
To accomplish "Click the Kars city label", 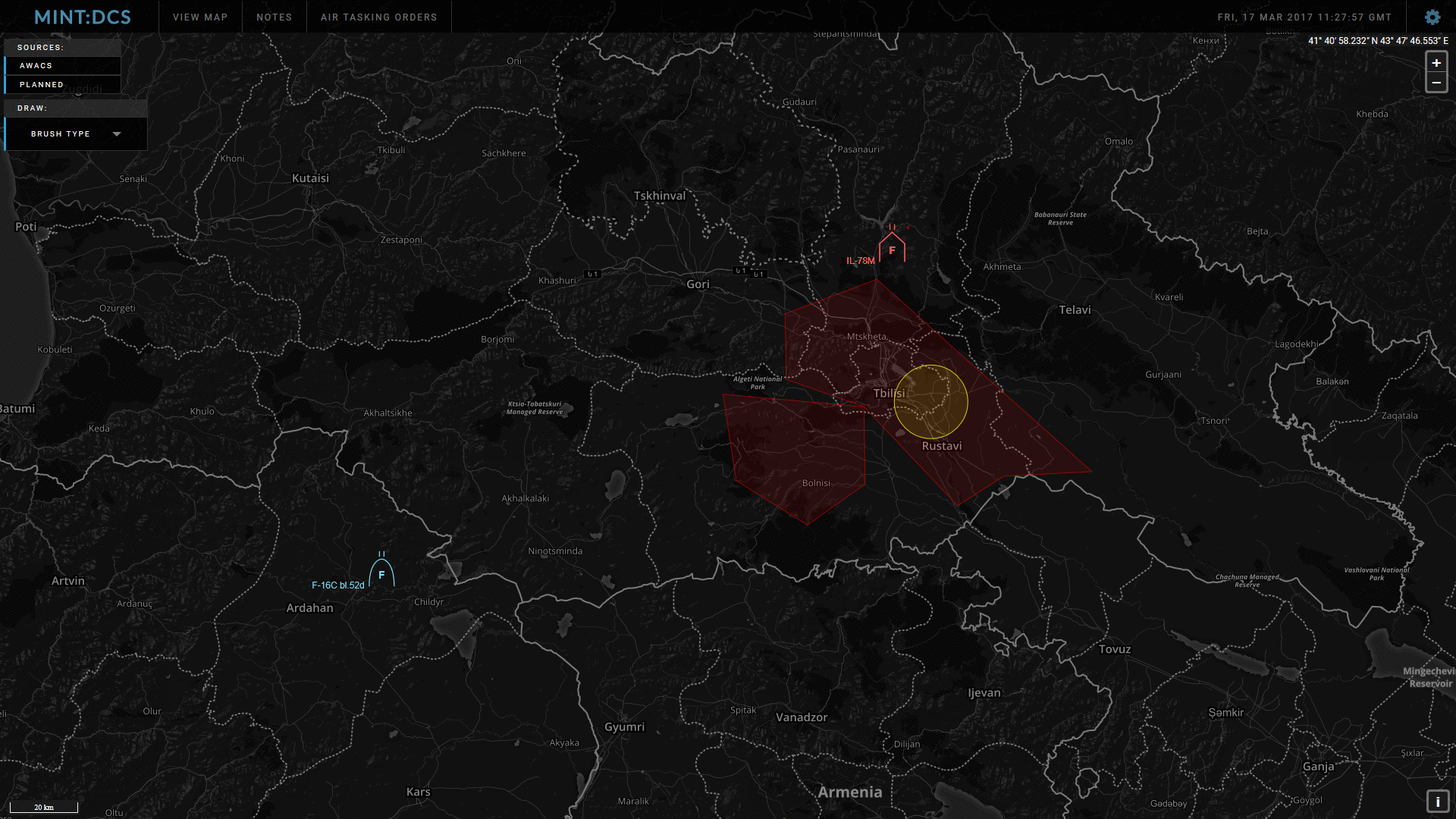I will tap(418, 792).
